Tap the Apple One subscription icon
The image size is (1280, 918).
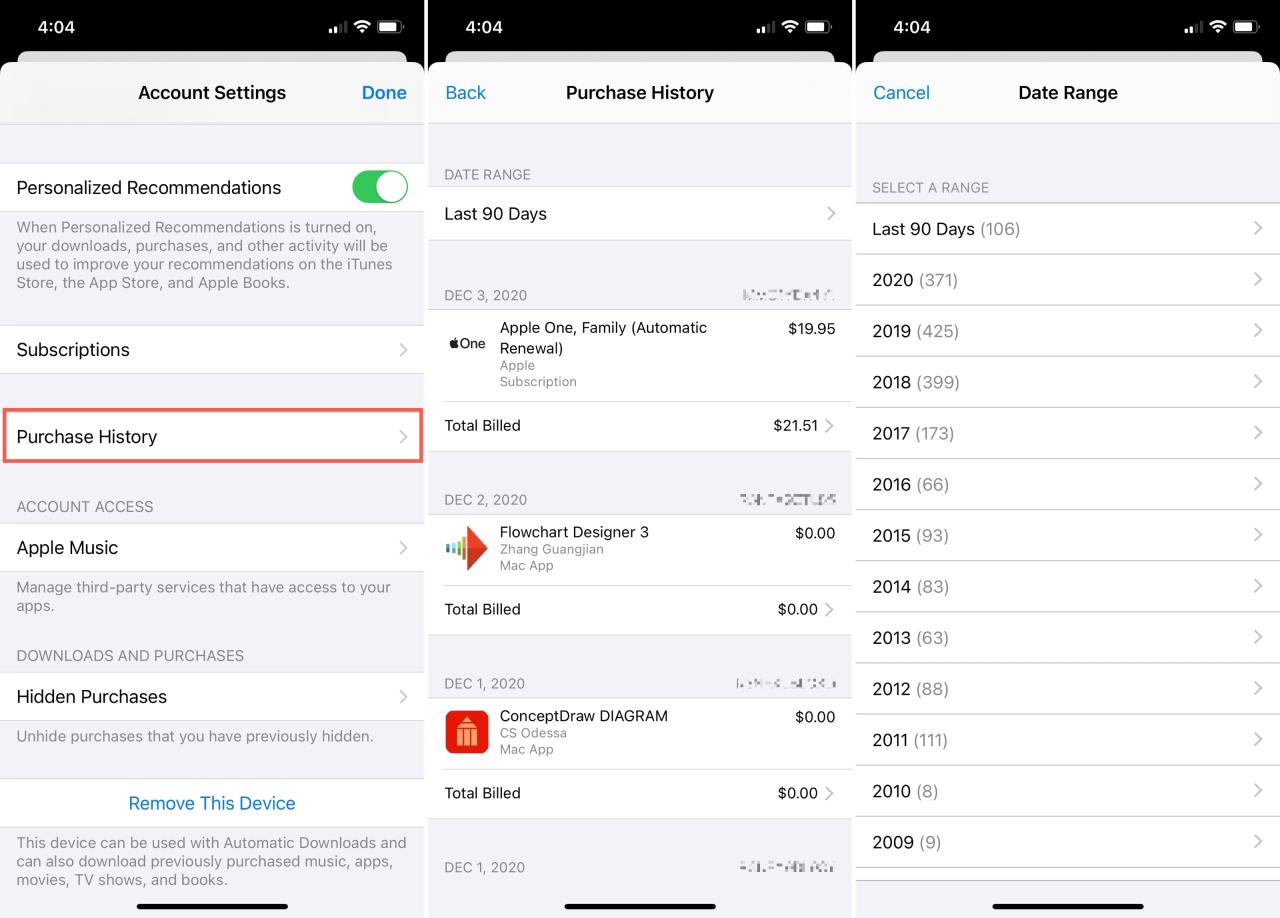tap(466, 343)
